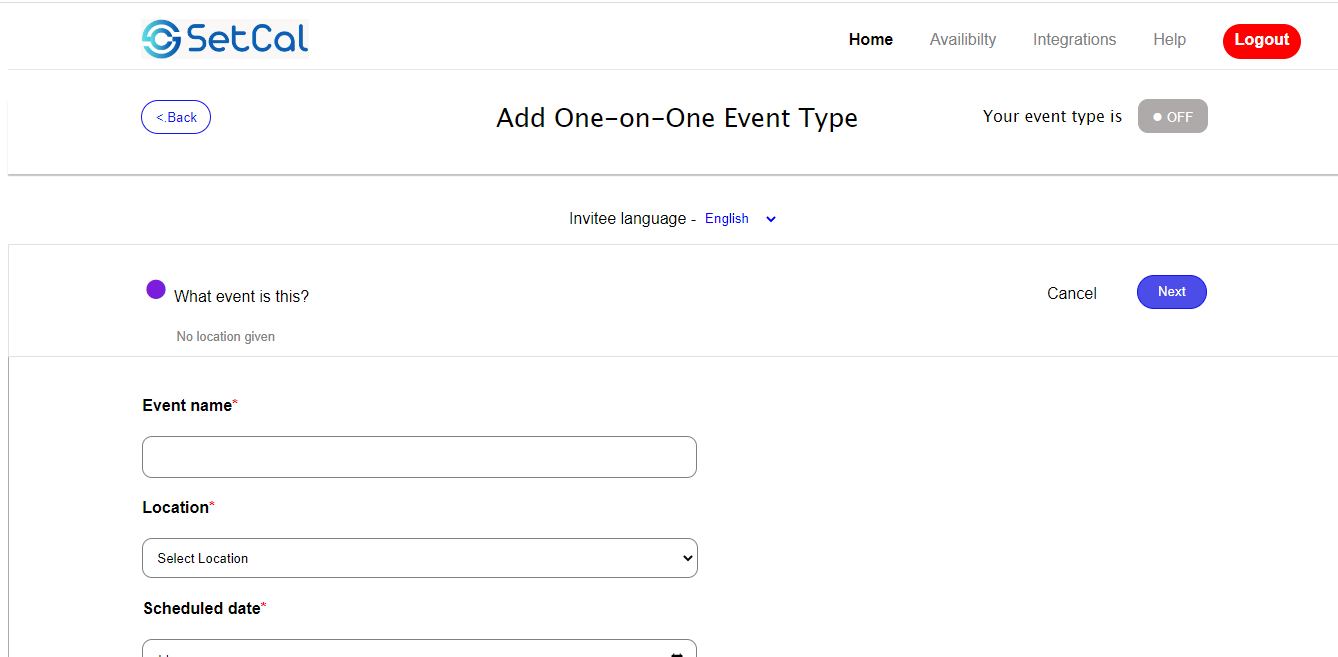This screenshot has width=1338, height=657.
Task: Select English as the invitee language
Action: (x=726, y=218)
